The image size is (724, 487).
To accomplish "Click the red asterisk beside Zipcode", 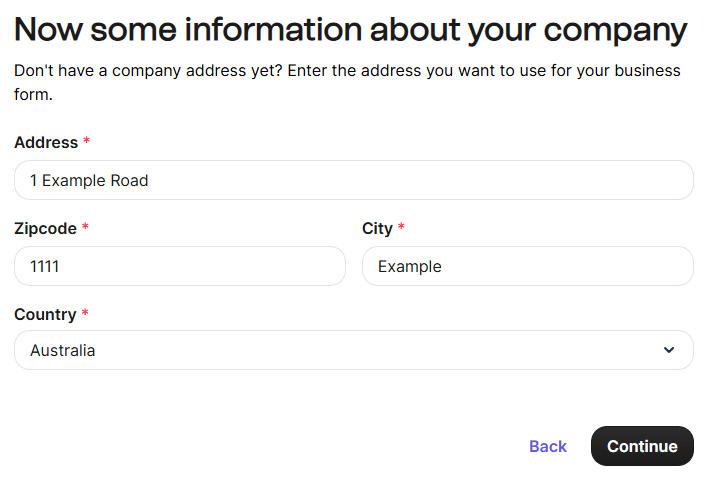I will pos(85,229).
